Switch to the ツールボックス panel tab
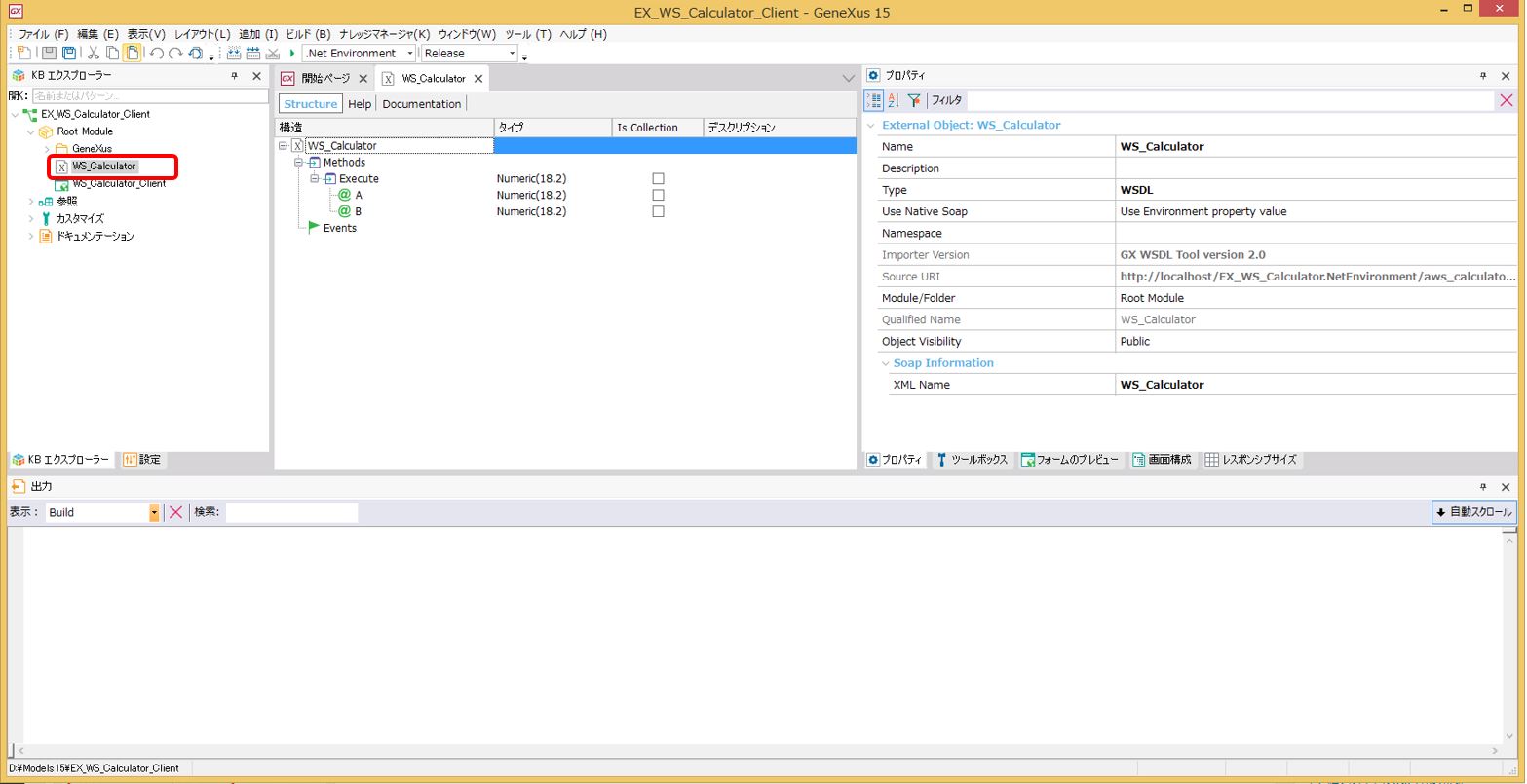This screenshot has height=784, width=1527. 972,460
